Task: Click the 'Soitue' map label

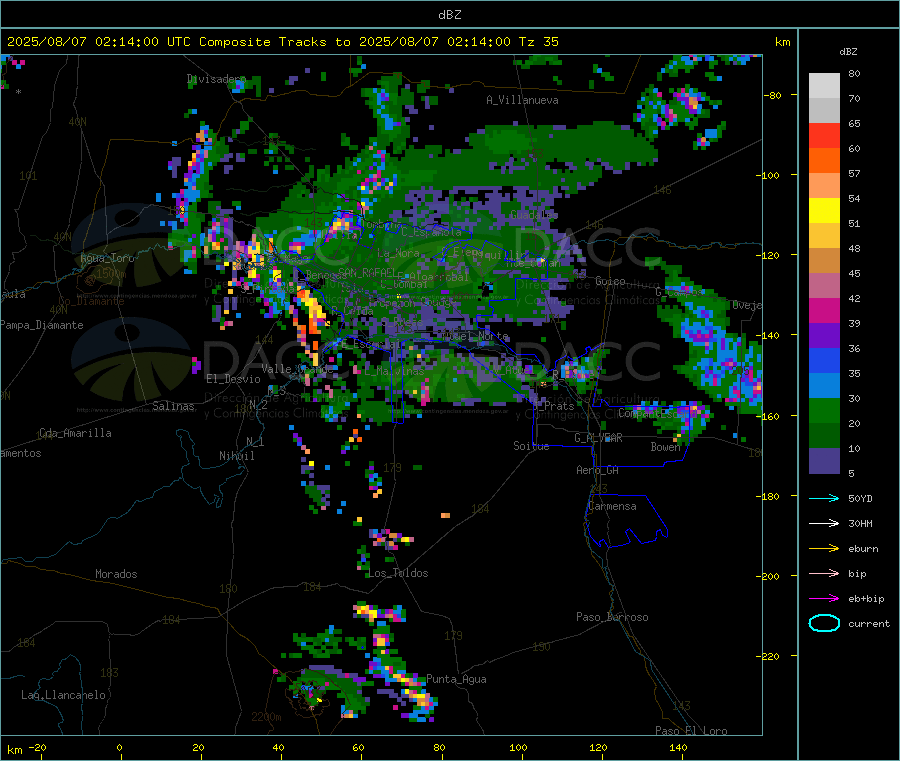Action: point(531,446)
